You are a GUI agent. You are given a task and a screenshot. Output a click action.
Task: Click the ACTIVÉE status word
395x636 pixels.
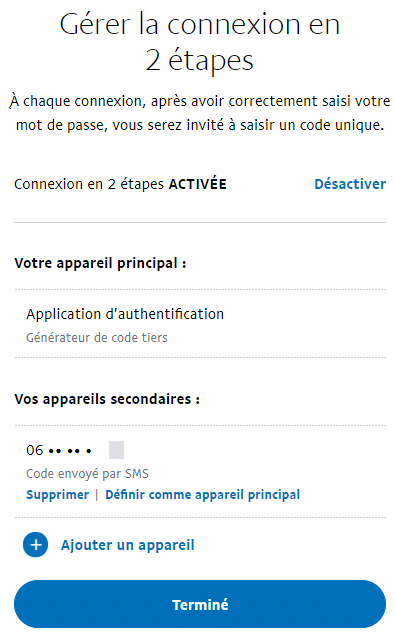pyautogui.click(x=198, y=184)
